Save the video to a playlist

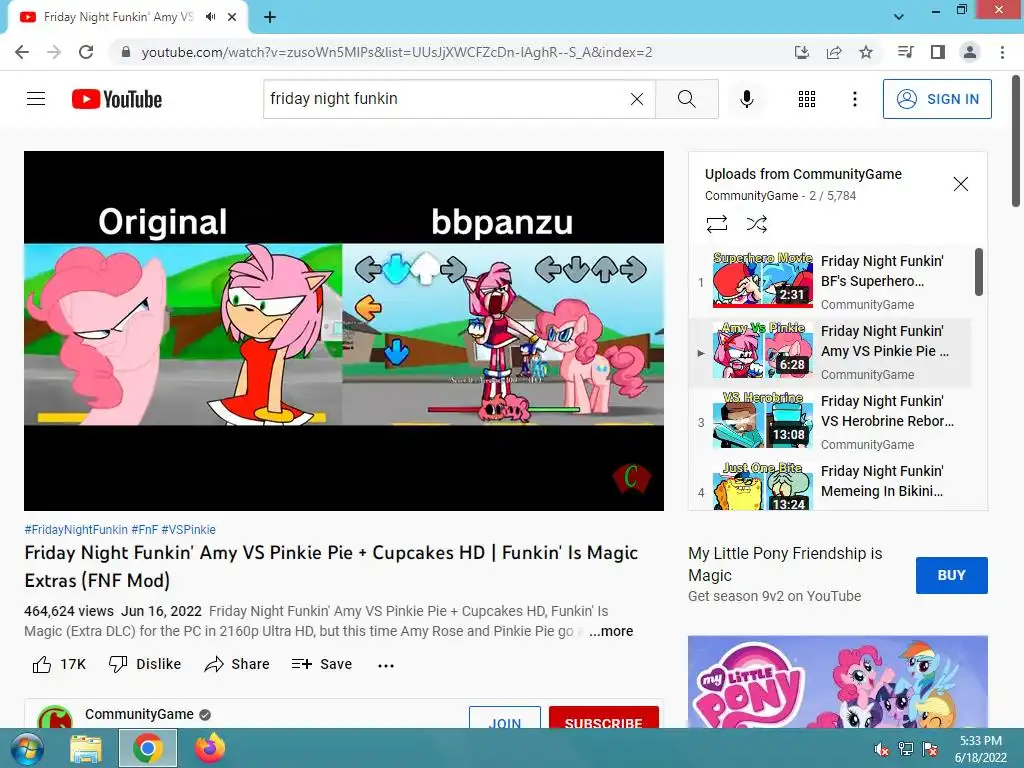click(322, 664)
